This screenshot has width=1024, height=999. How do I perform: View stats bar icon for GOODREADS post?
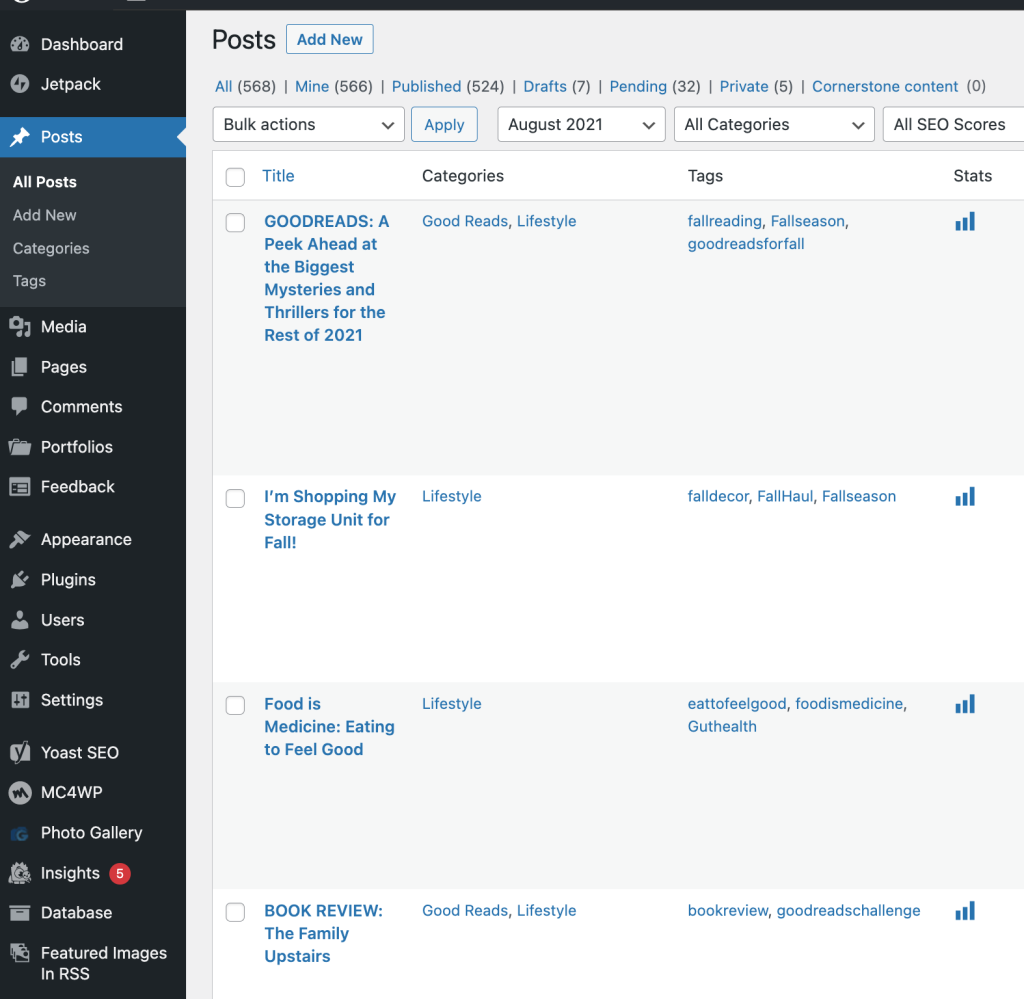coord(964,222)
